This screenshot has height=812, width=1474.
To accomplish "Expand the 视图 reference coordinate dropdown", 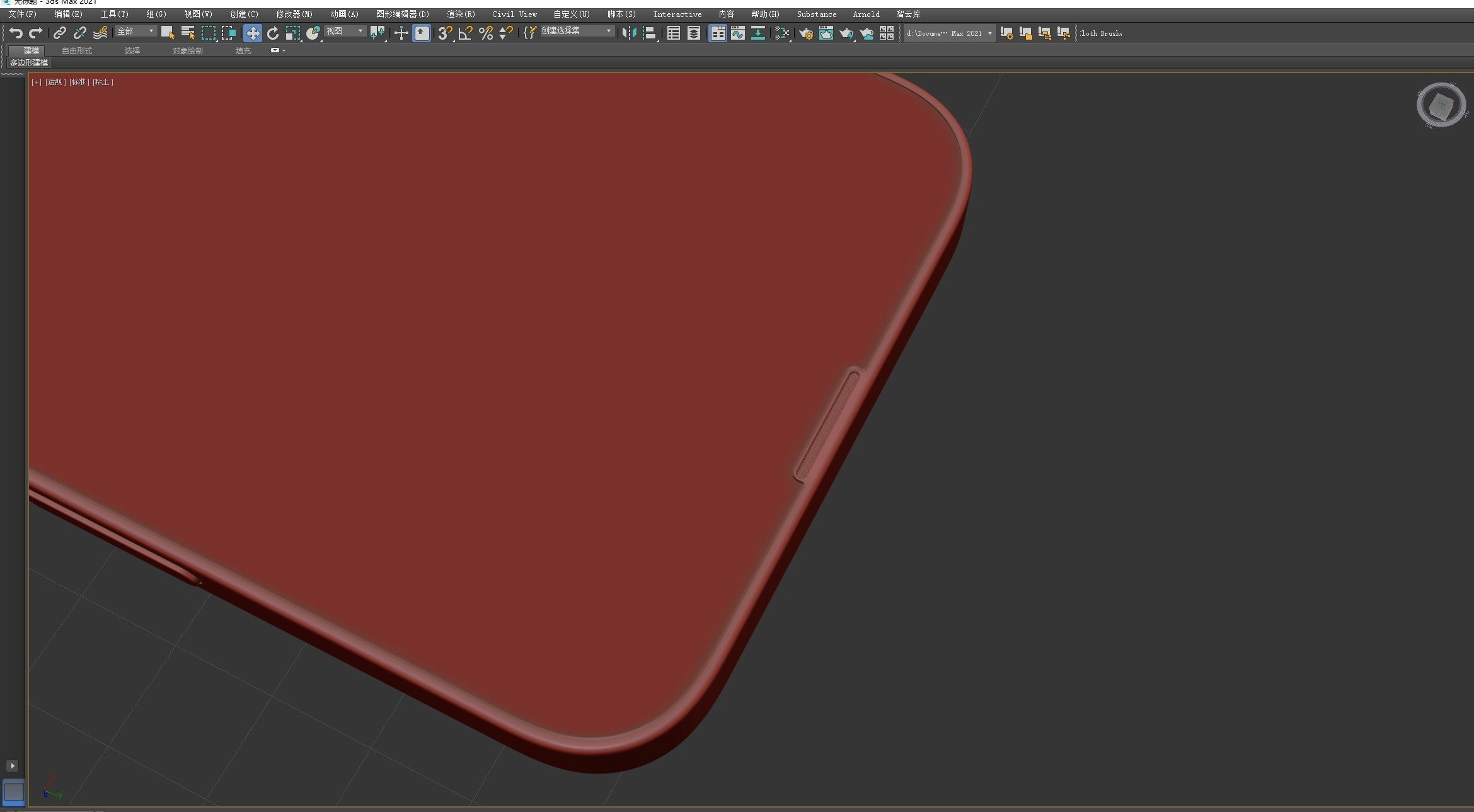I will (345, 31).
